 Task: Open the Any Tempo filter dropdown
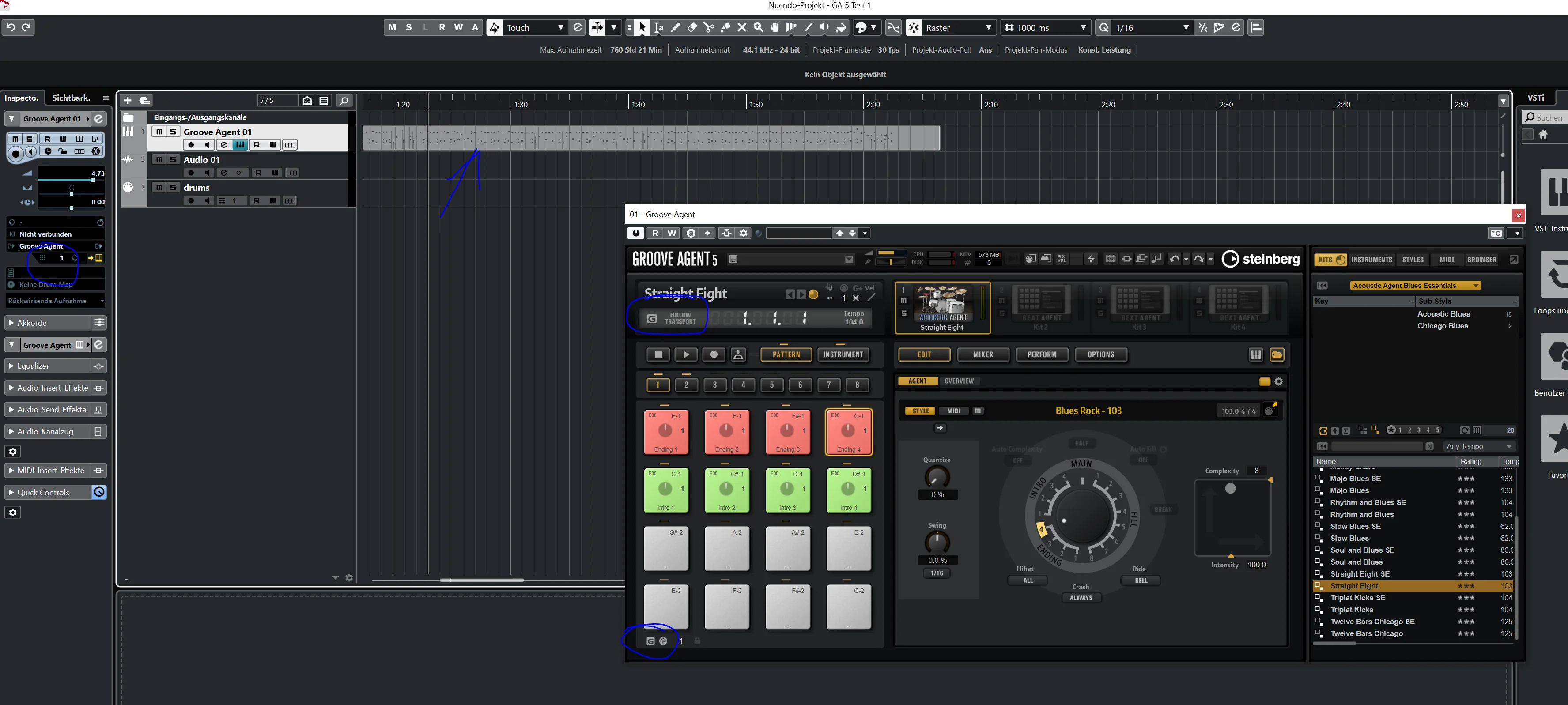(x=1479, y=446)
